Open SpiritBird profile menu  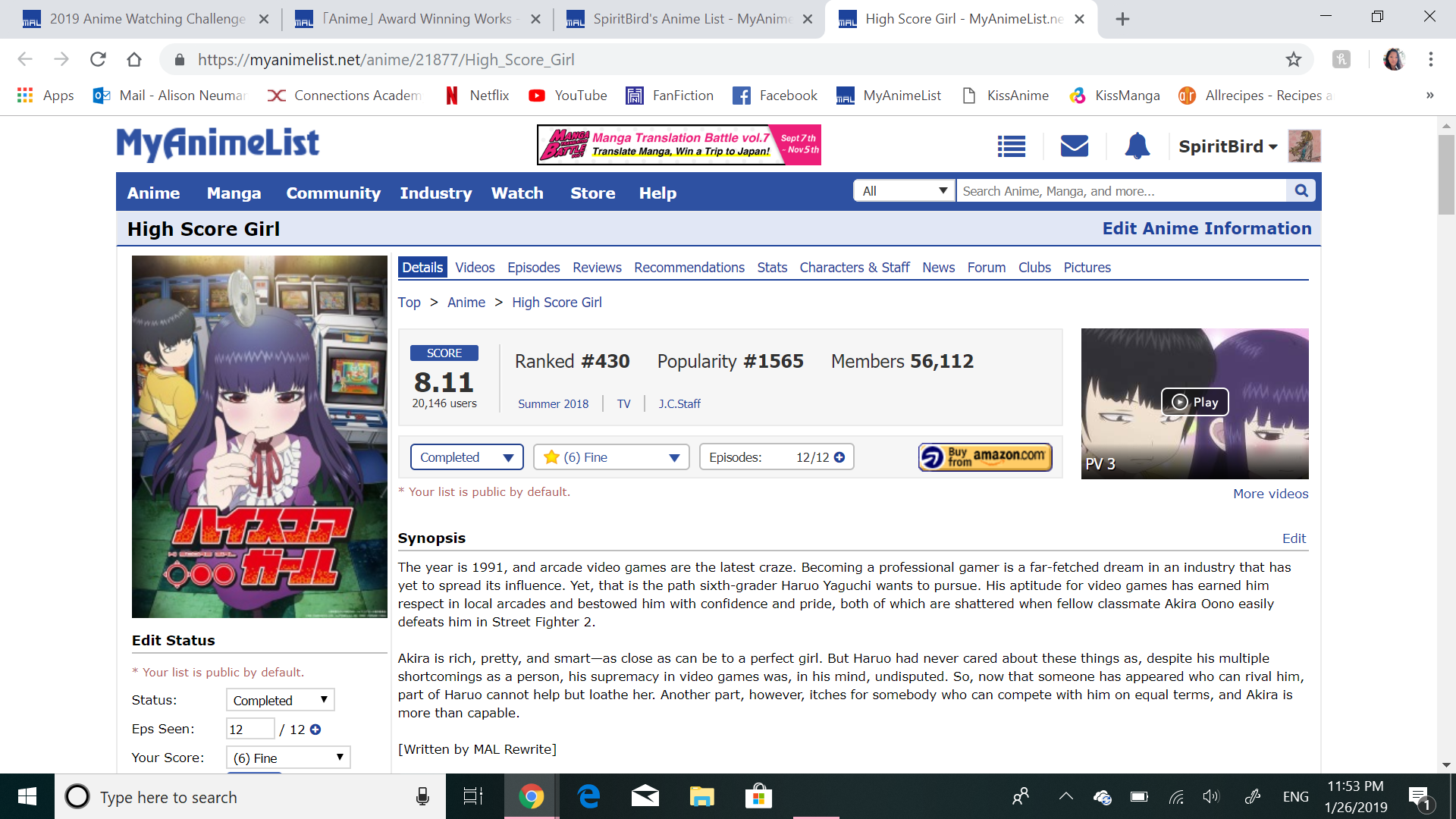coord(1227,146)
